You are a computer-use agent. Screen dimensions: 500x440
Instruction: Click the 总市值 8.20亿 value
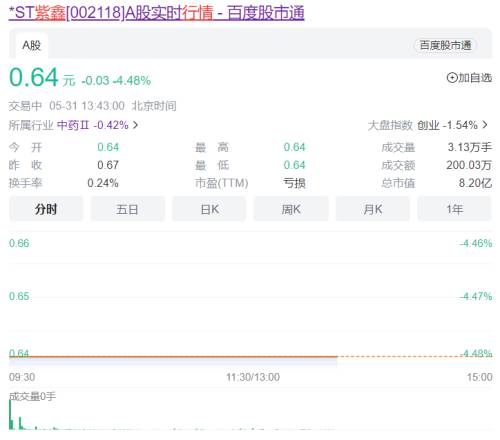(x=475, y=183)
